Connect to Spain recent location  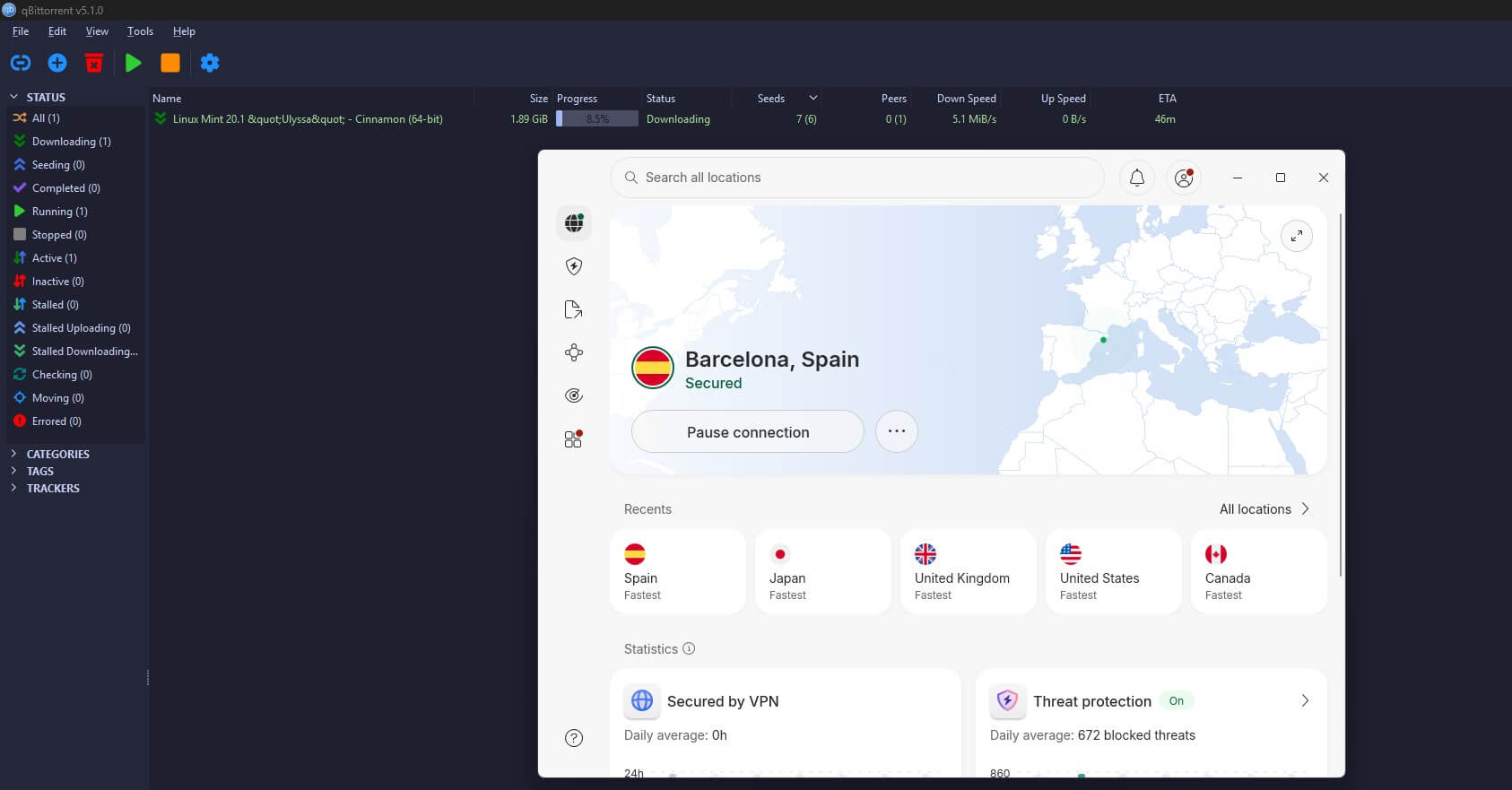(x=678, y=571)
